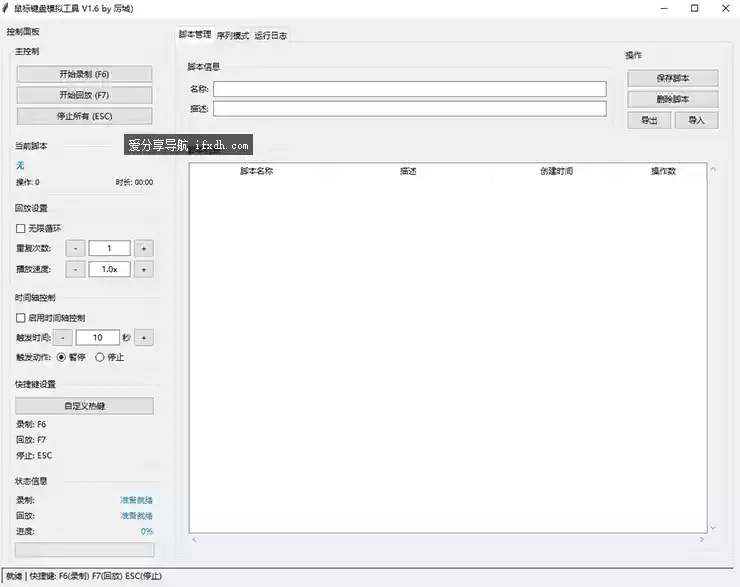The image size is (740, 587).
Task: Click the 导入 button
Action: 696,120
